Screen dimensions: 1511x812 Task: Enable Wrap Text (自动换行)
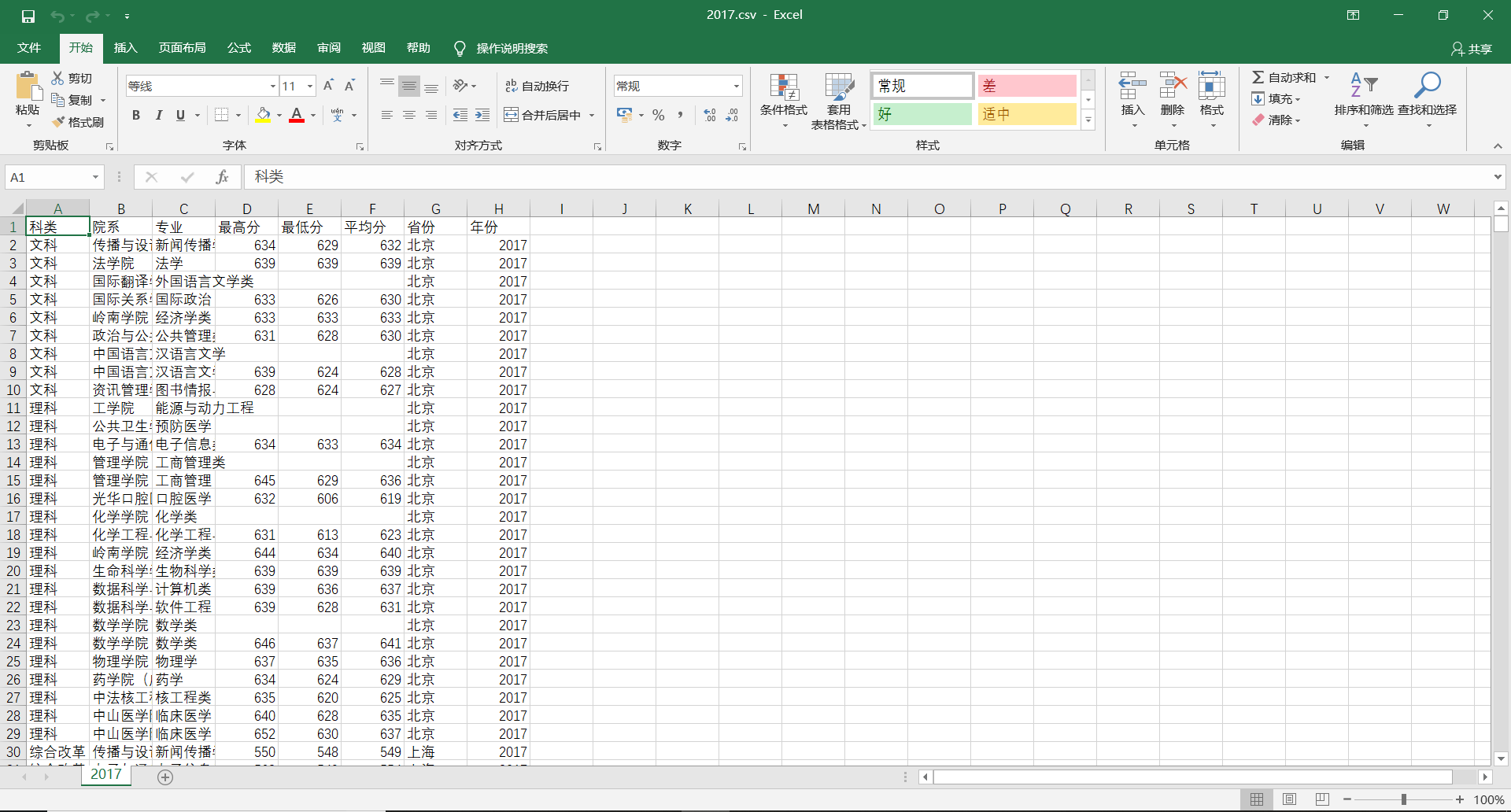537,86
